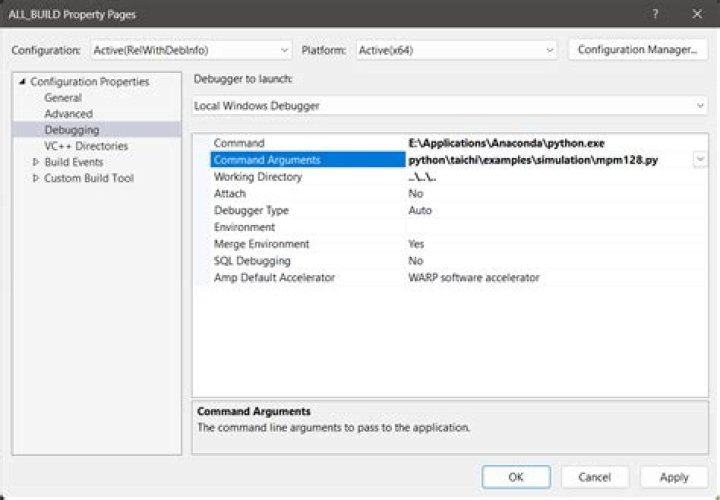Click the Apply button
The height and width of the screenshot is (500, 720).
673,477
